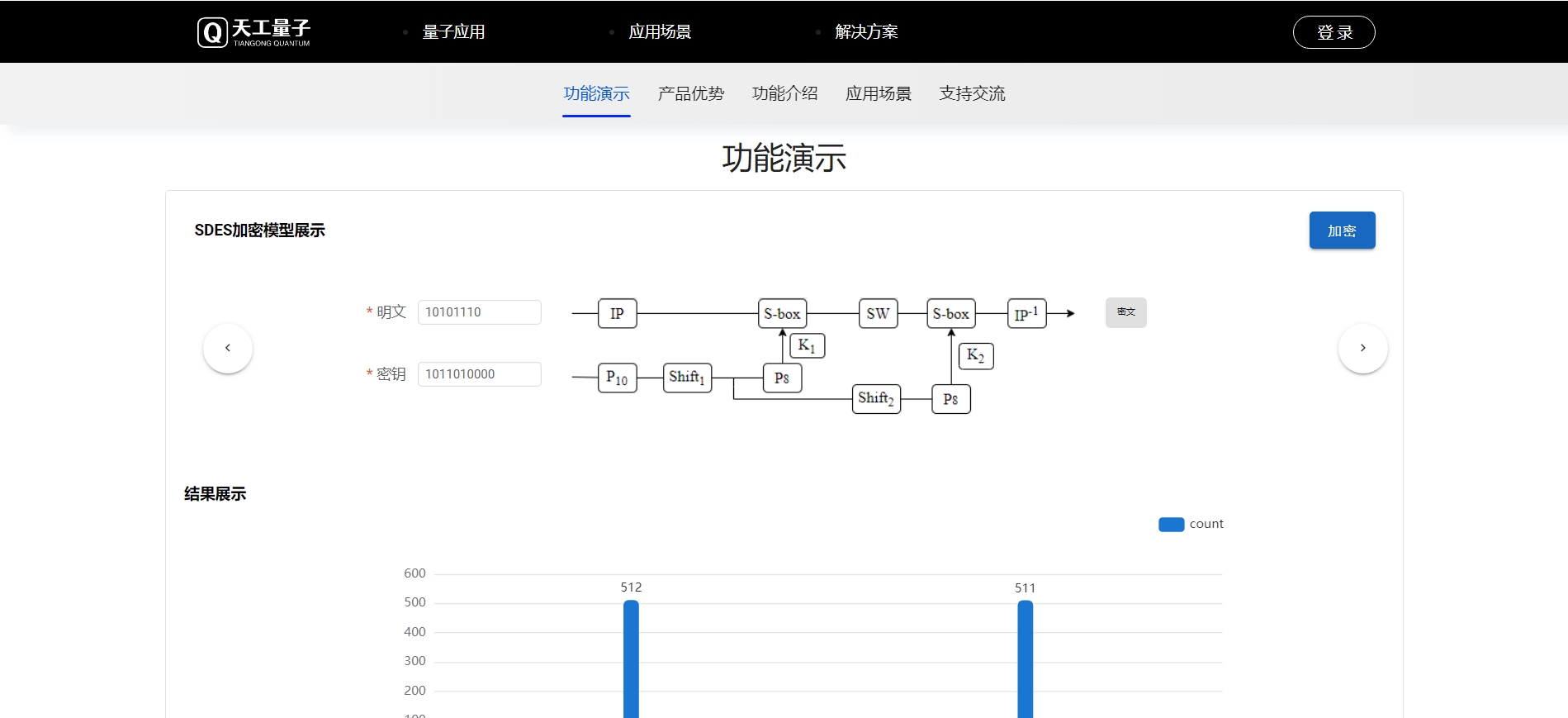Toggle the count legend swatch
1568x718 pixels.
(x=1171, y=524)
